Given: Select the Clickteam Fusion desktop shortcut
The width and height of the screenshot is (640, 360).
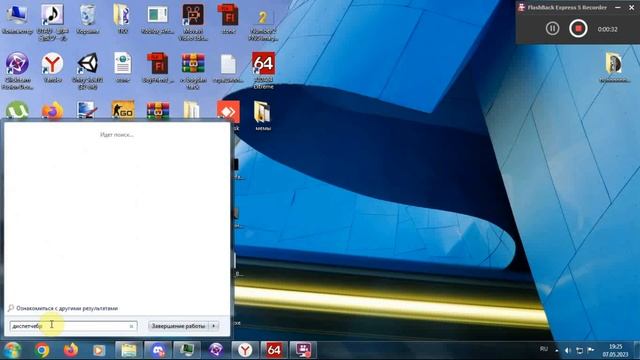Looking at the screenshot, I should (x=17, y=71).
